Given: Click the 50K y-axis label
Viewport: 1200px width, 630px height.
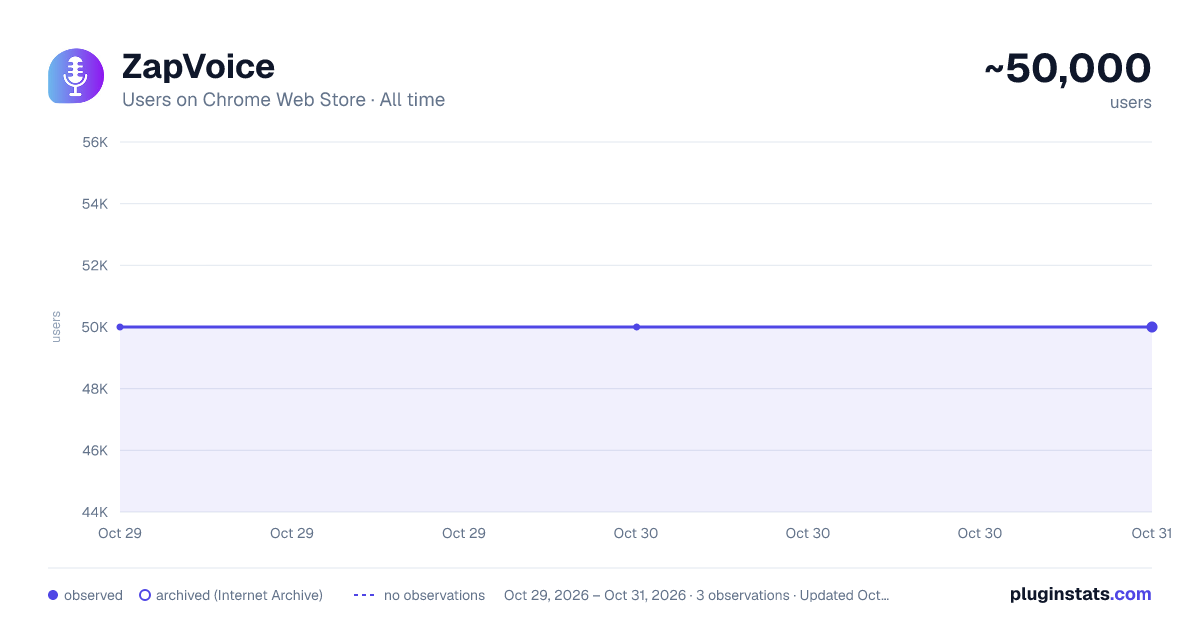Looking at the screenshot, I should [95, 327].
